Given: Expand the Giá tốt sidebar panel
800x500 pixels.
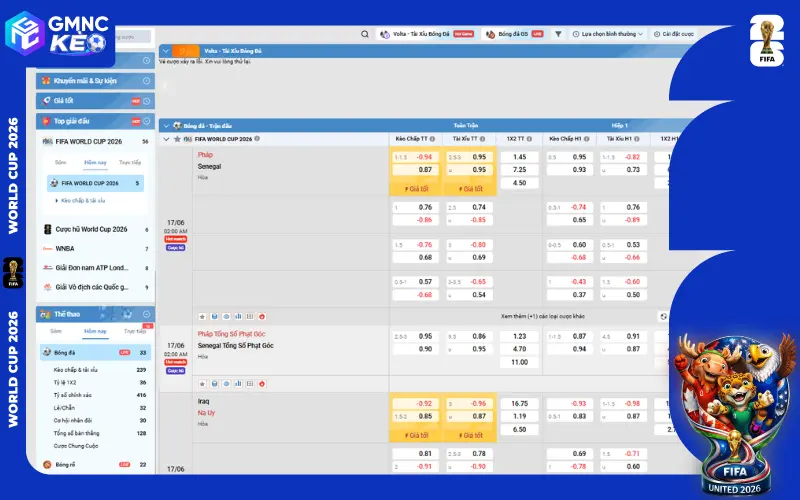Looking at the screenshot, I should click(146, 101).
